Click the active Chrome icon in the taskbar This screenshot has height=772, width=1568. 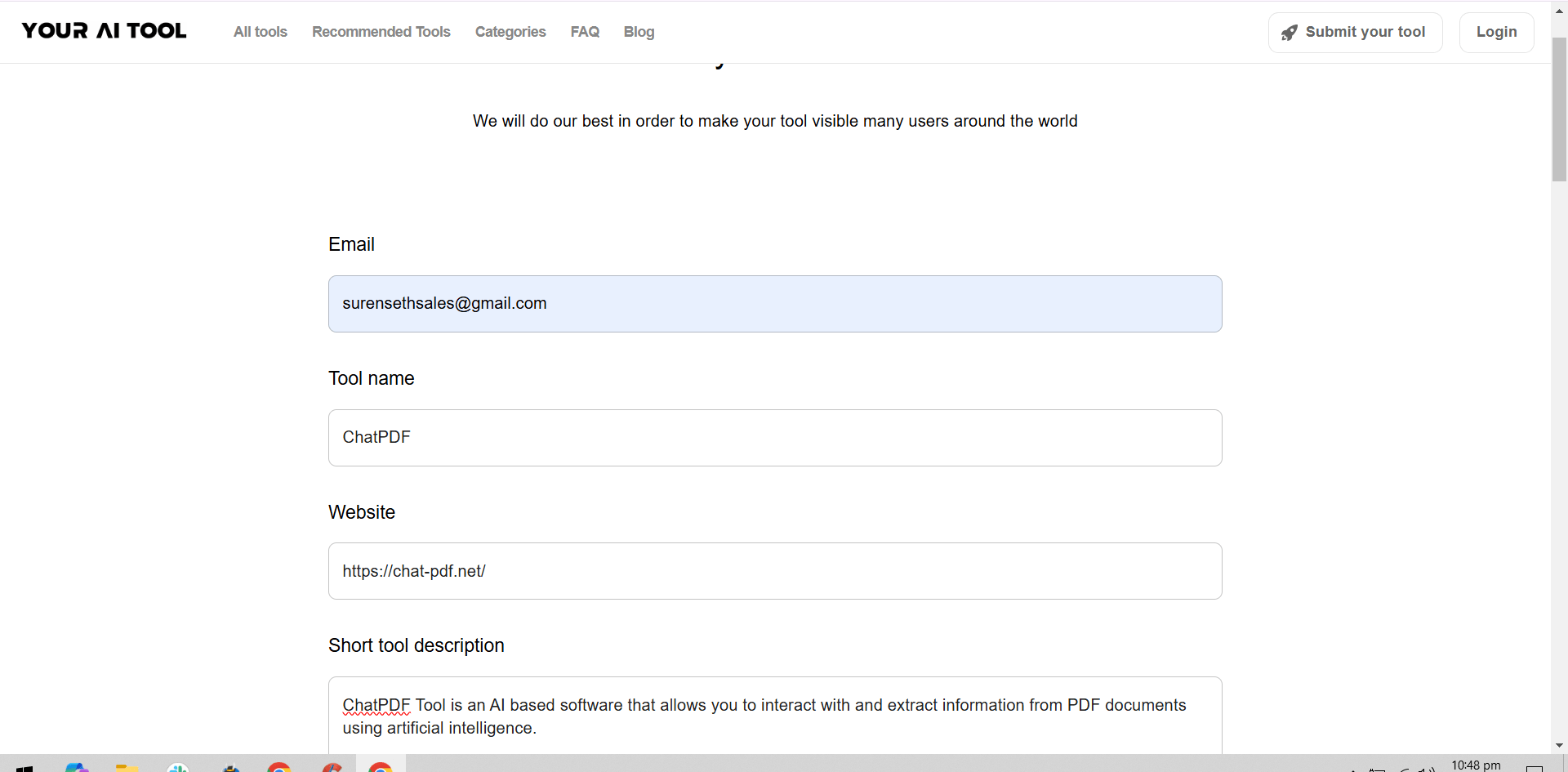[x=381, y=766]
